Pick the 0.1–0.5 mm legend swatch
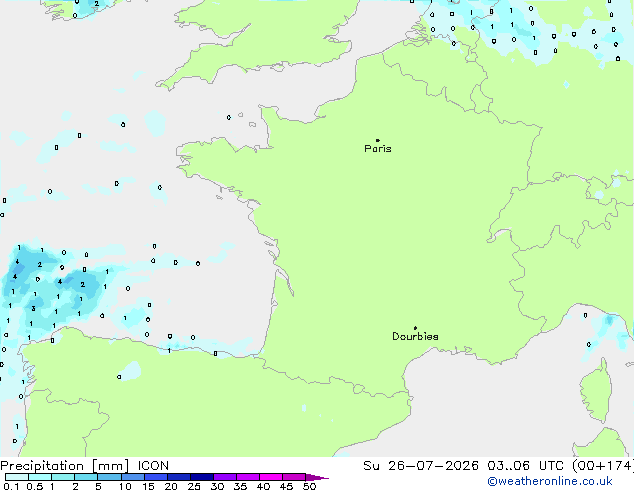Viewport: 634px width, 490px height. 17,477
